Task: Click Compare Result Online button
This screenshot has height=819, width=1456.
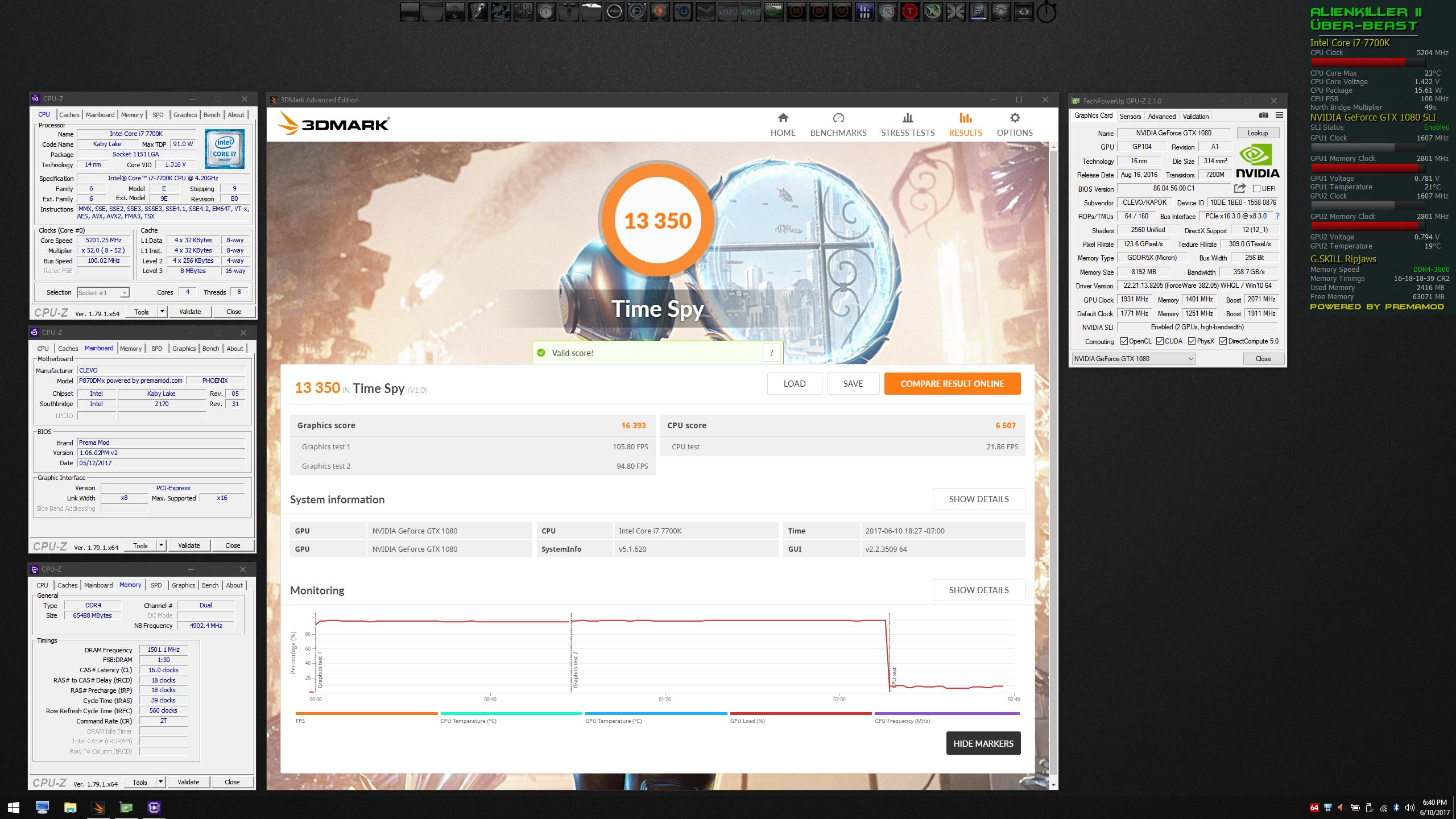Action: (x=952, y=384)
